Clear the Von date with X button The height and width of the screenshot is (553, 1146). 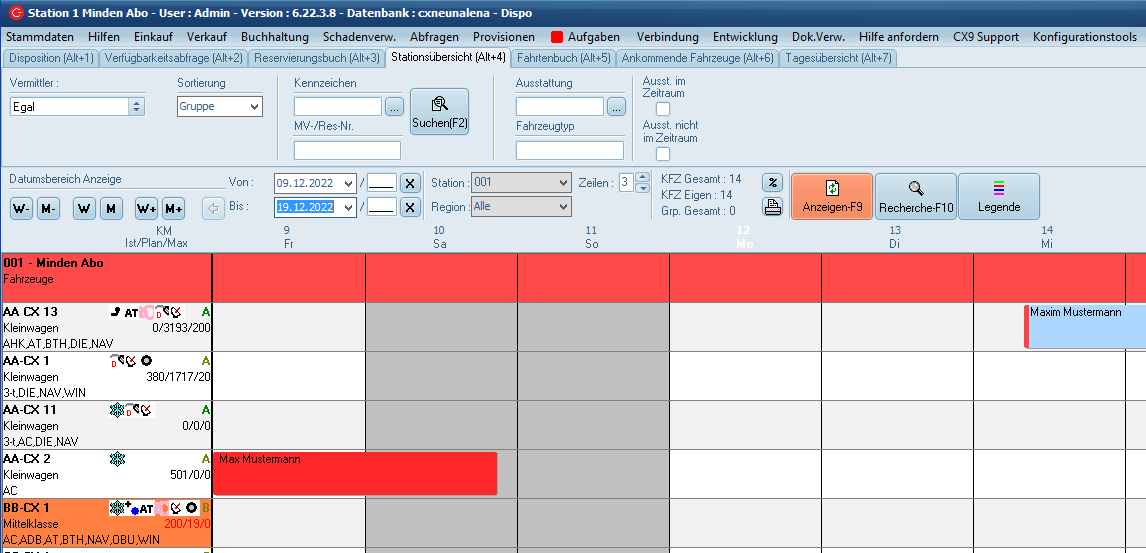point(409,183)
